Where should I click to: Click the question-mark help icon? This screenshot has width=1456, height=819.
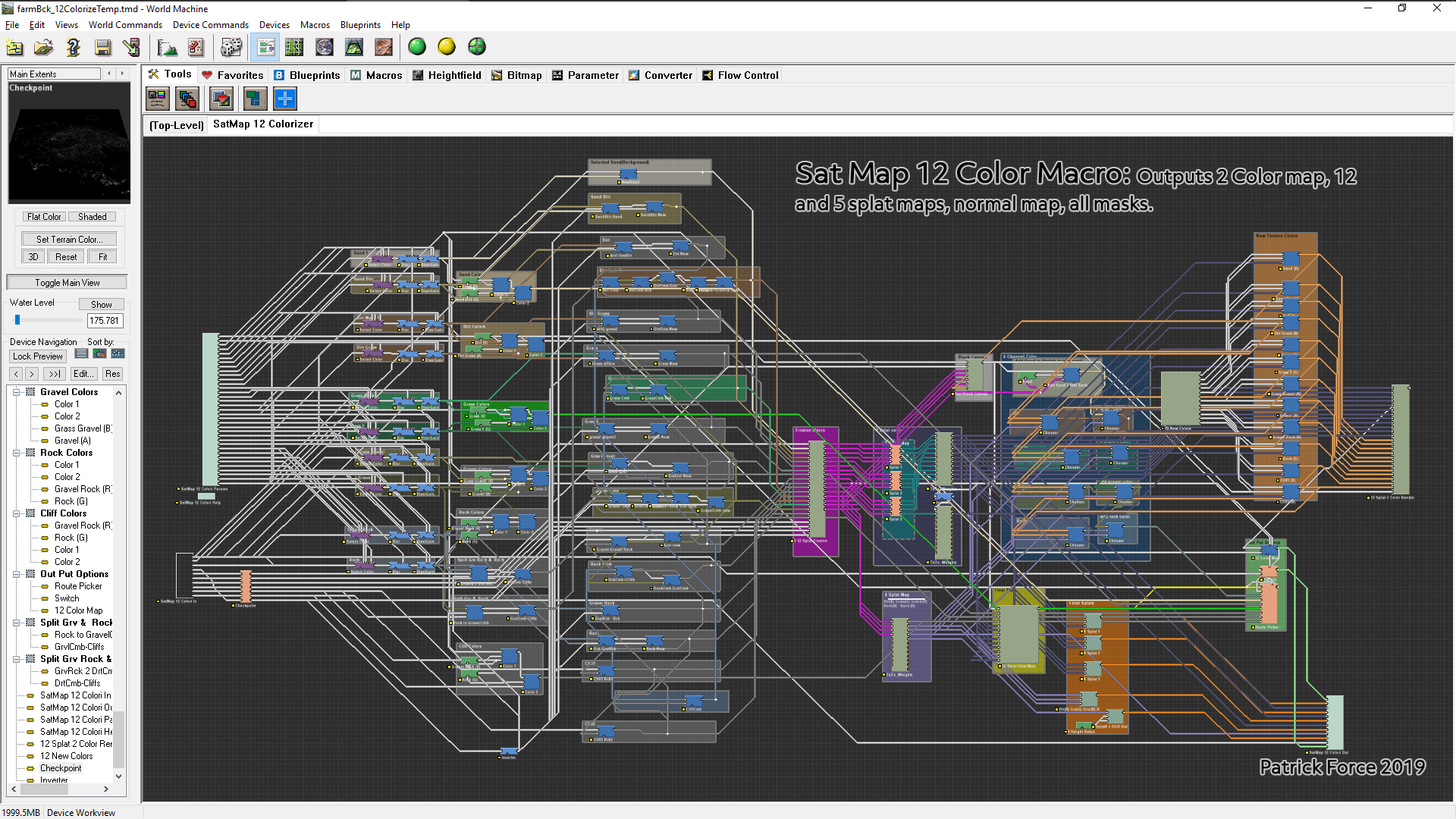tap(73, 48)
